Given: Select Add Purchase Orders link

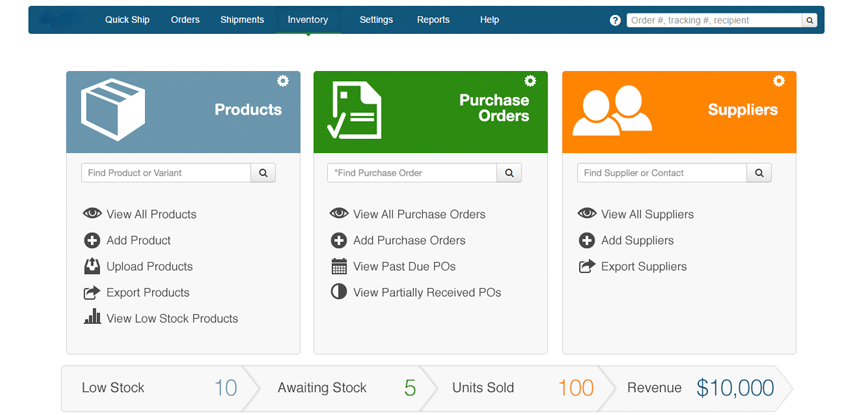Looking at the screenshot, I should pyautogui.click(x=409, y=240).
